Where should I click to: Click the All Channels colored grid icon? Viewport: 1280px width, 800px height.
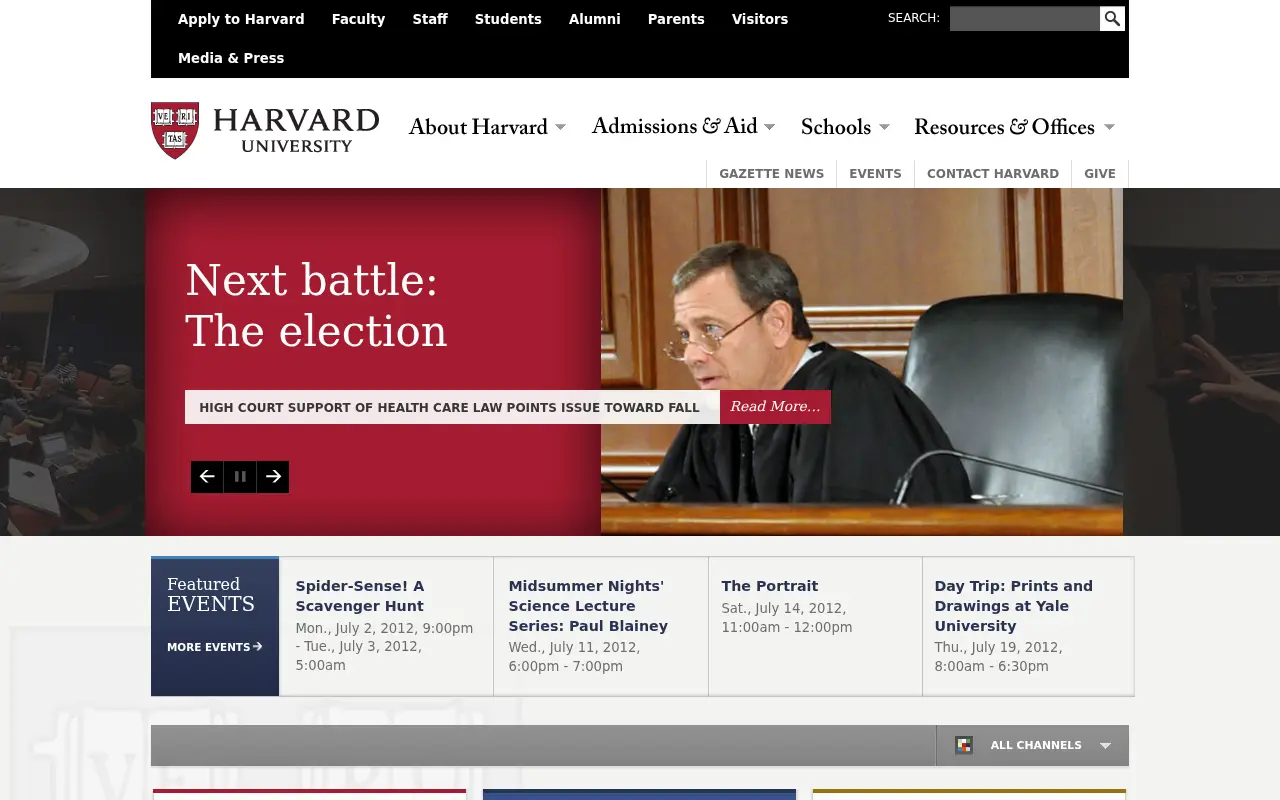(x=964, y=745)
